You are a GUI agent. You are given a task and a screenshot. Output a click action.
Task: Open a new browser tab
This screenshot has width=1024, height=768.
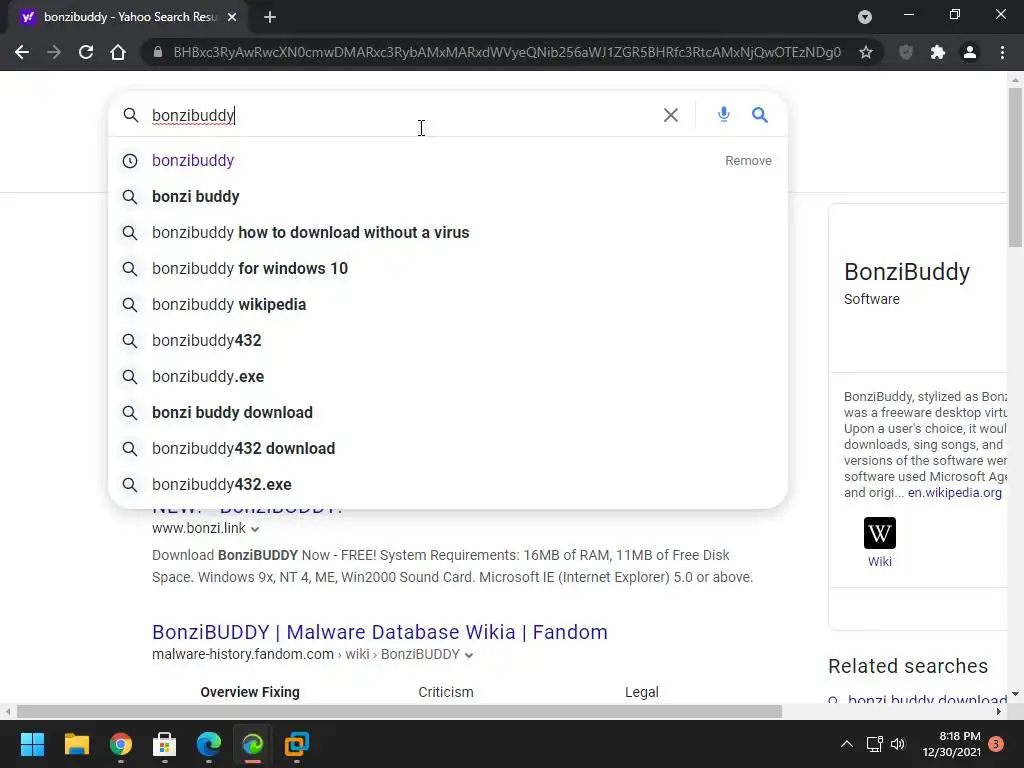(270, 18)
